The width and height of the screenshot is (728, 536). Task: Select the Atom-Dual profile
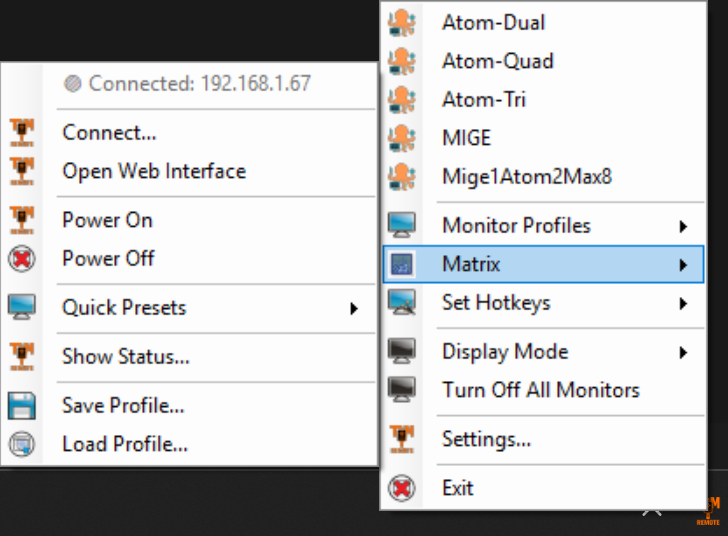click(543, 23)
